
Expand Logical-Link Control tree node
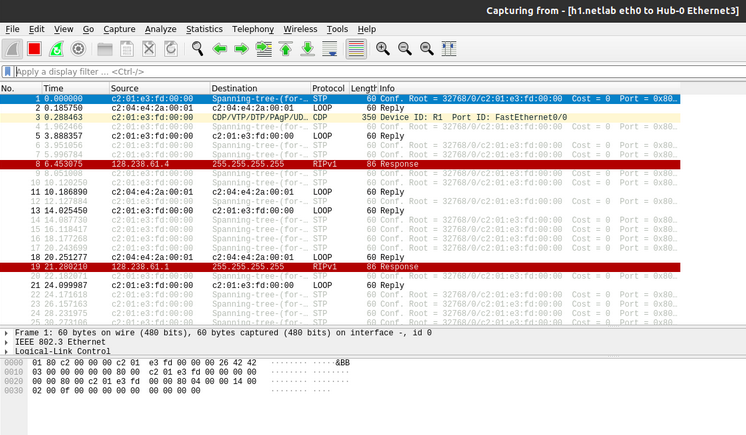click(6, 352)
